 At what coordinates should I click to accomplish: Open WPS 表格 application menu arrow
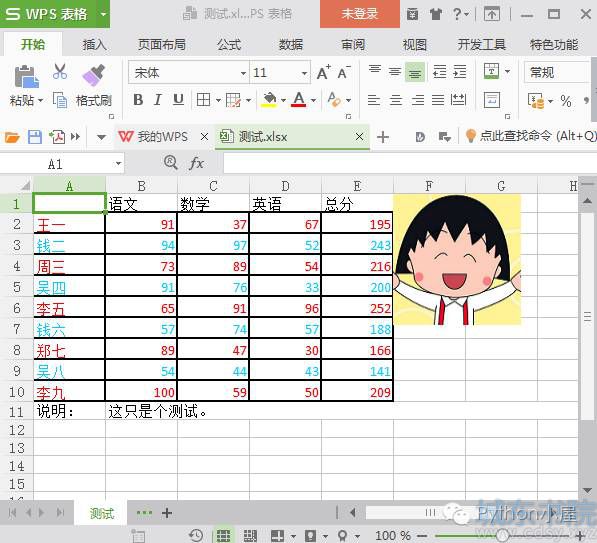point(103,14)
